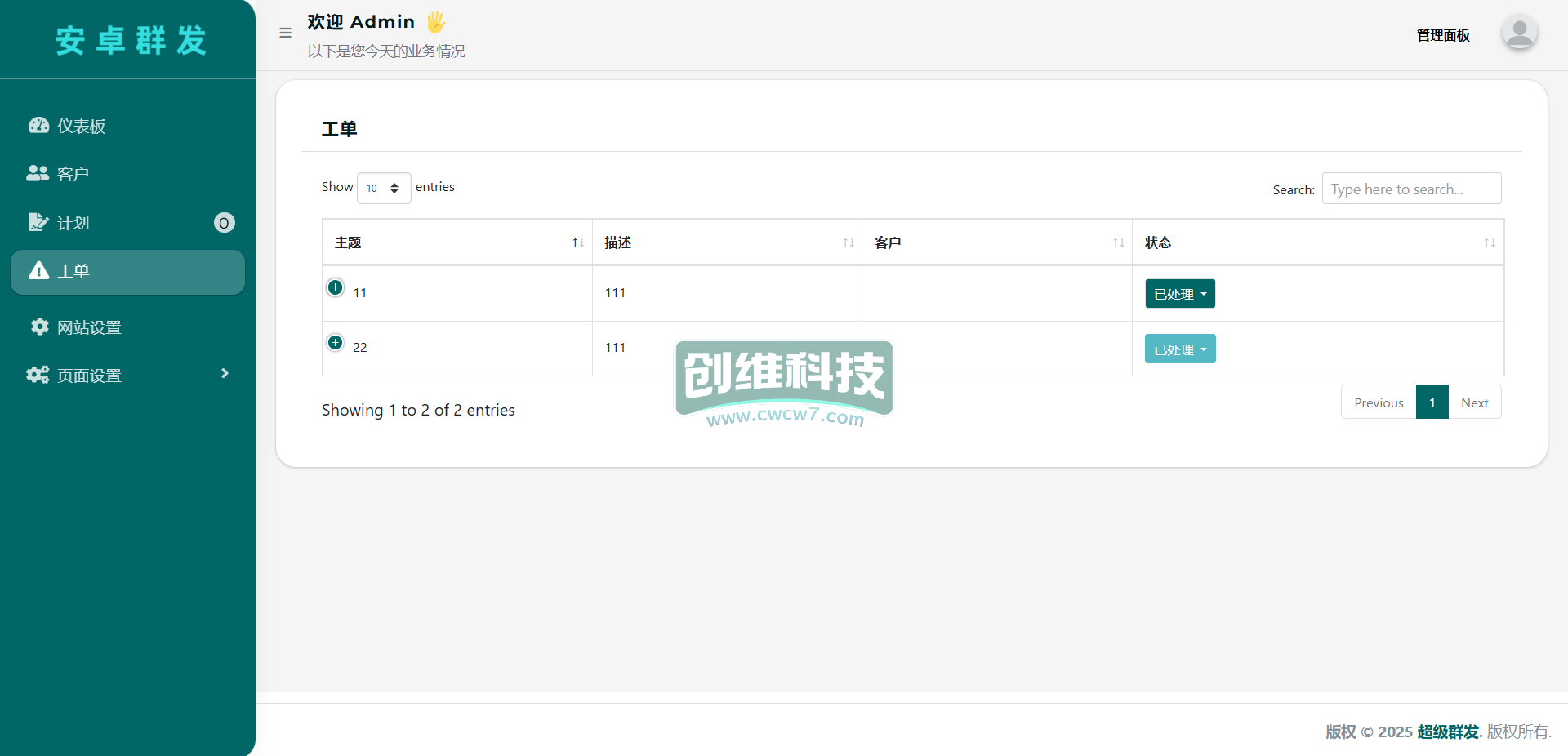The width and height of the screenshot is (1568, 756).
Task: Select the 工单 menu item
Action: point(127,272)
